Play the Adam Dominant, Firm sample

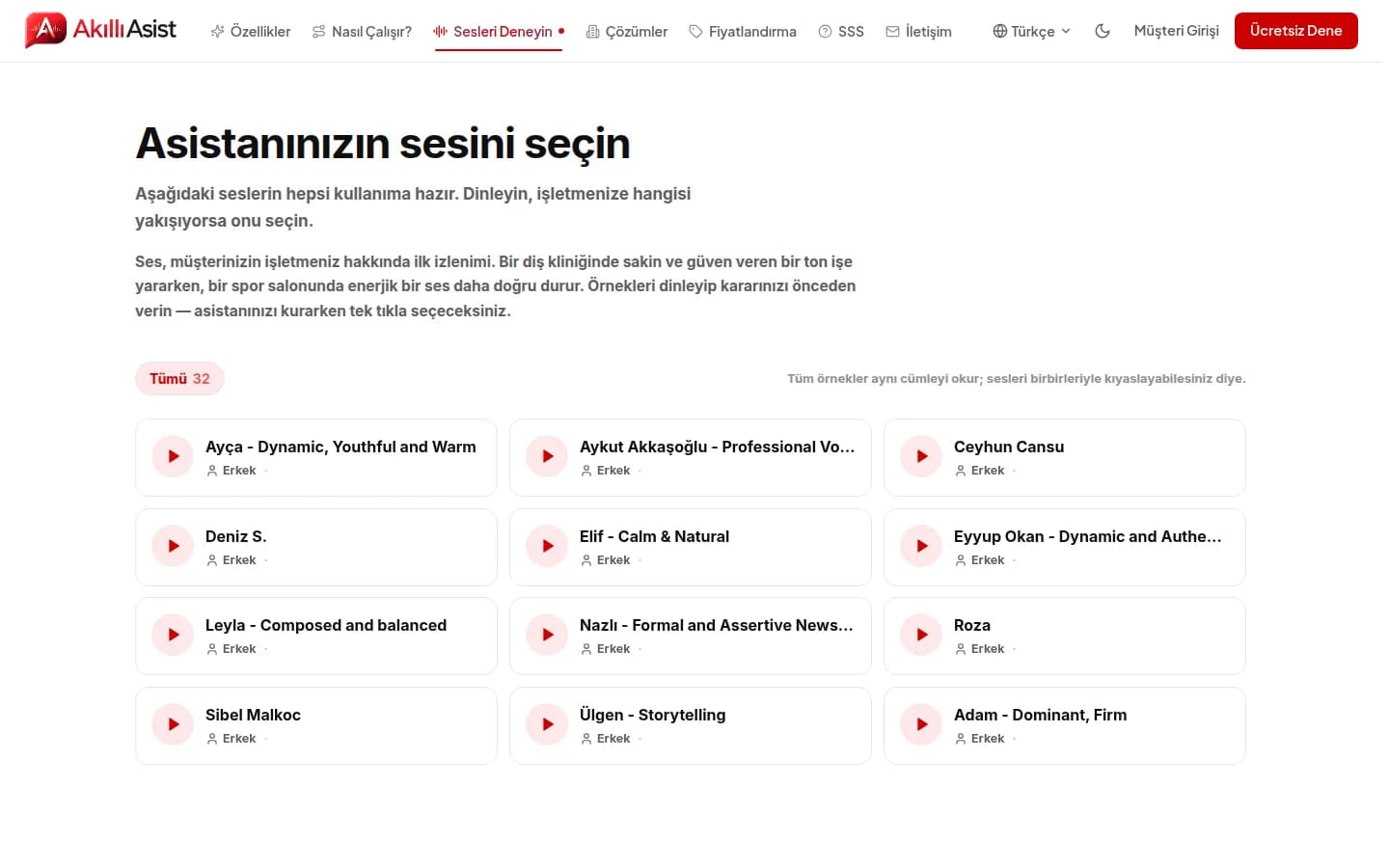[922, 724]
